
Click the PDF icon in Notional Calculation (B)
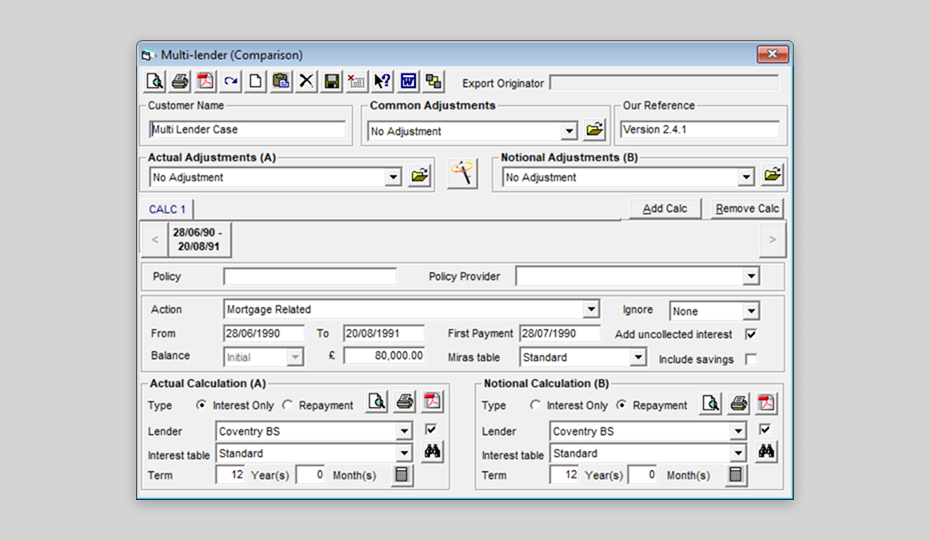click(x=766, y=403)
